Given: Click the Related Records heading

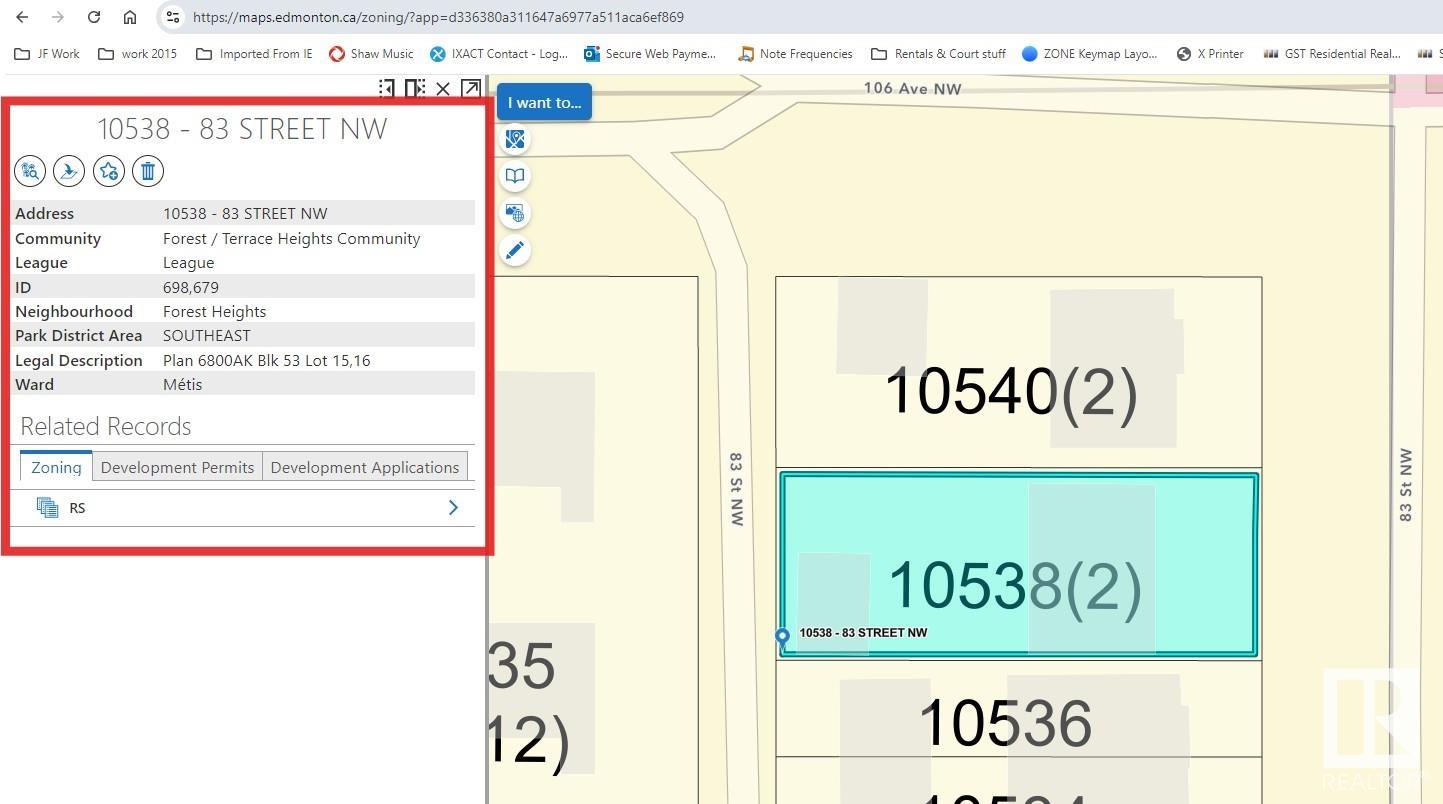Looking at the screenshot, I should [106, 426].
